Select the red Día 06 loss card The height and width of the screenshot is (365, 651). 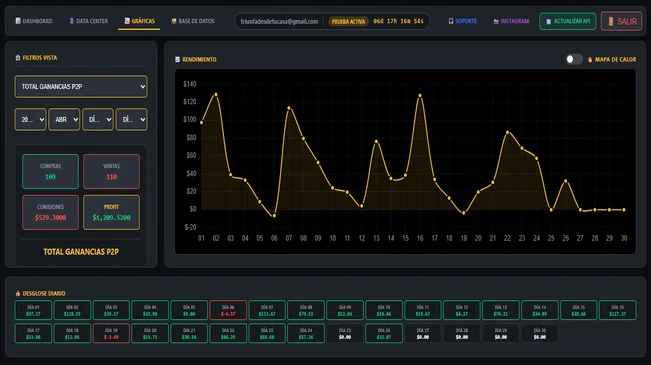228,310
